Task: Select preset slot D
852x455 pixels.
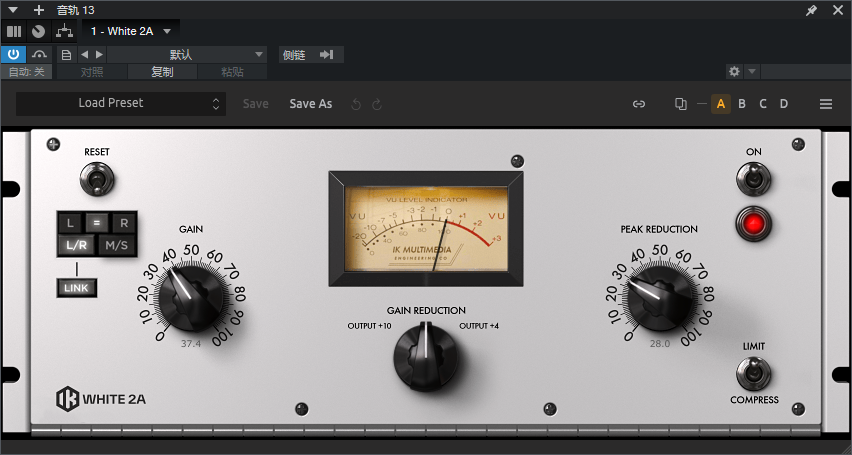Action: [x=784, y=104]
